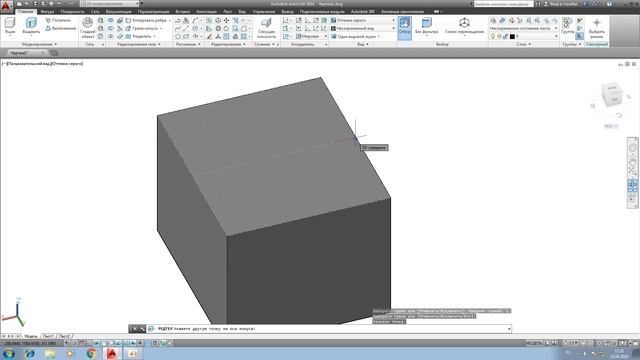
Task: Open the visual style dropdown Оттенки серого
Action: click(363, 20)
